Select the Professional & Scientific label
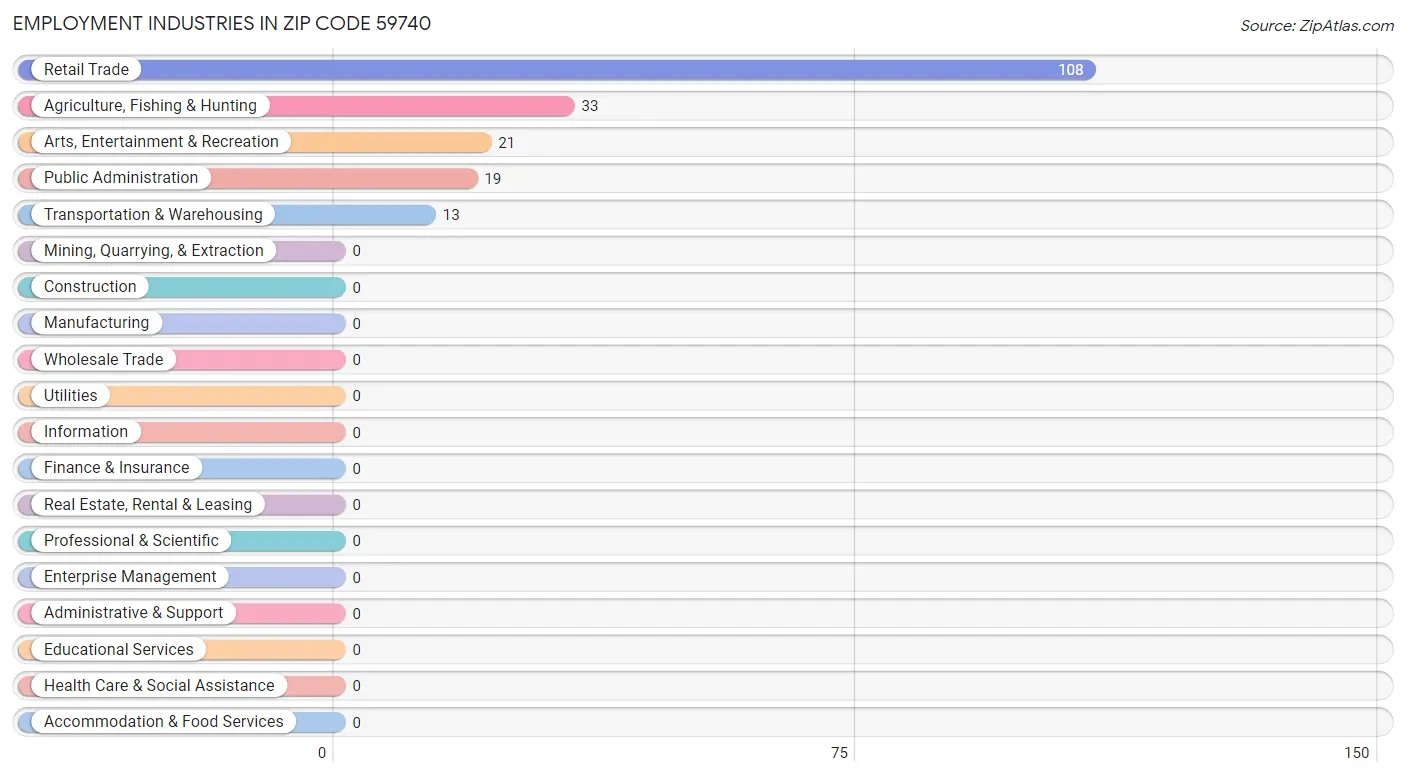Image resolution: width=1406 pixels, height=777 pixels. click(x=131, y=541)
